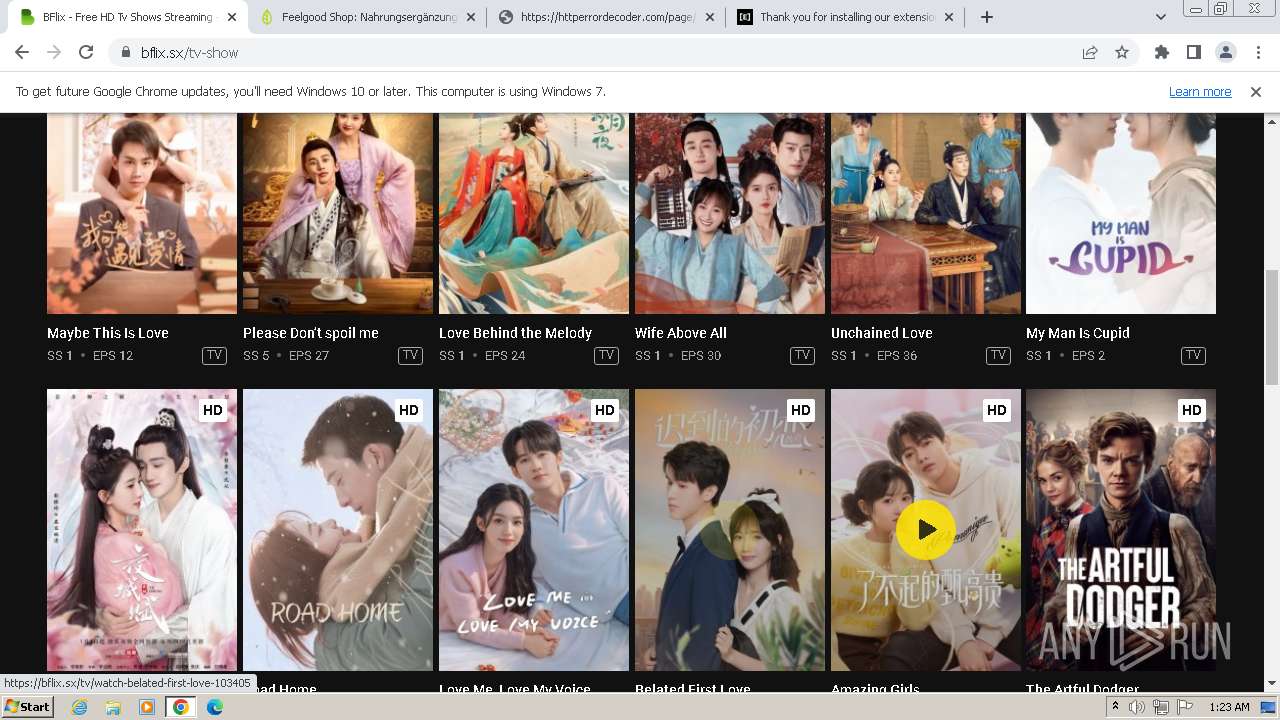The height and width of the screenshot is (720, 1280).
Task: Show hidden tray icons arrow
Action: (x=1116, y=707)
